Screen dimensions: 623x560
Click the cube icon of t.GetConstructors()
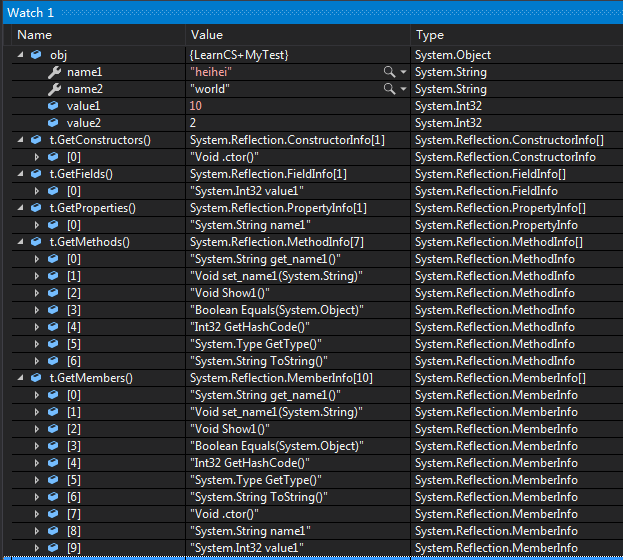[x=36, y=140]
